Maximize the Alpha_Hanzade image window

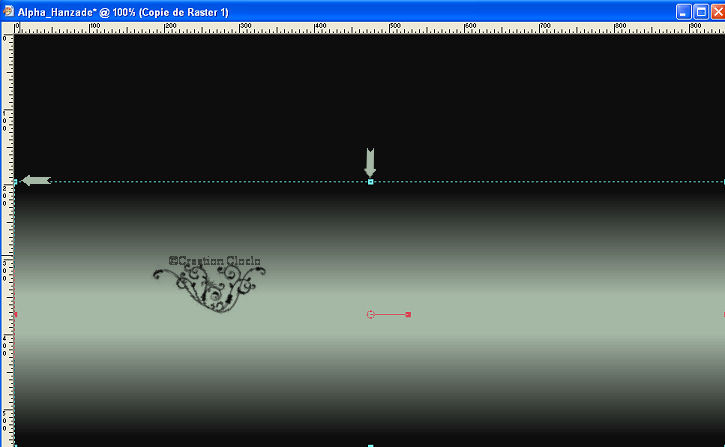700,11
